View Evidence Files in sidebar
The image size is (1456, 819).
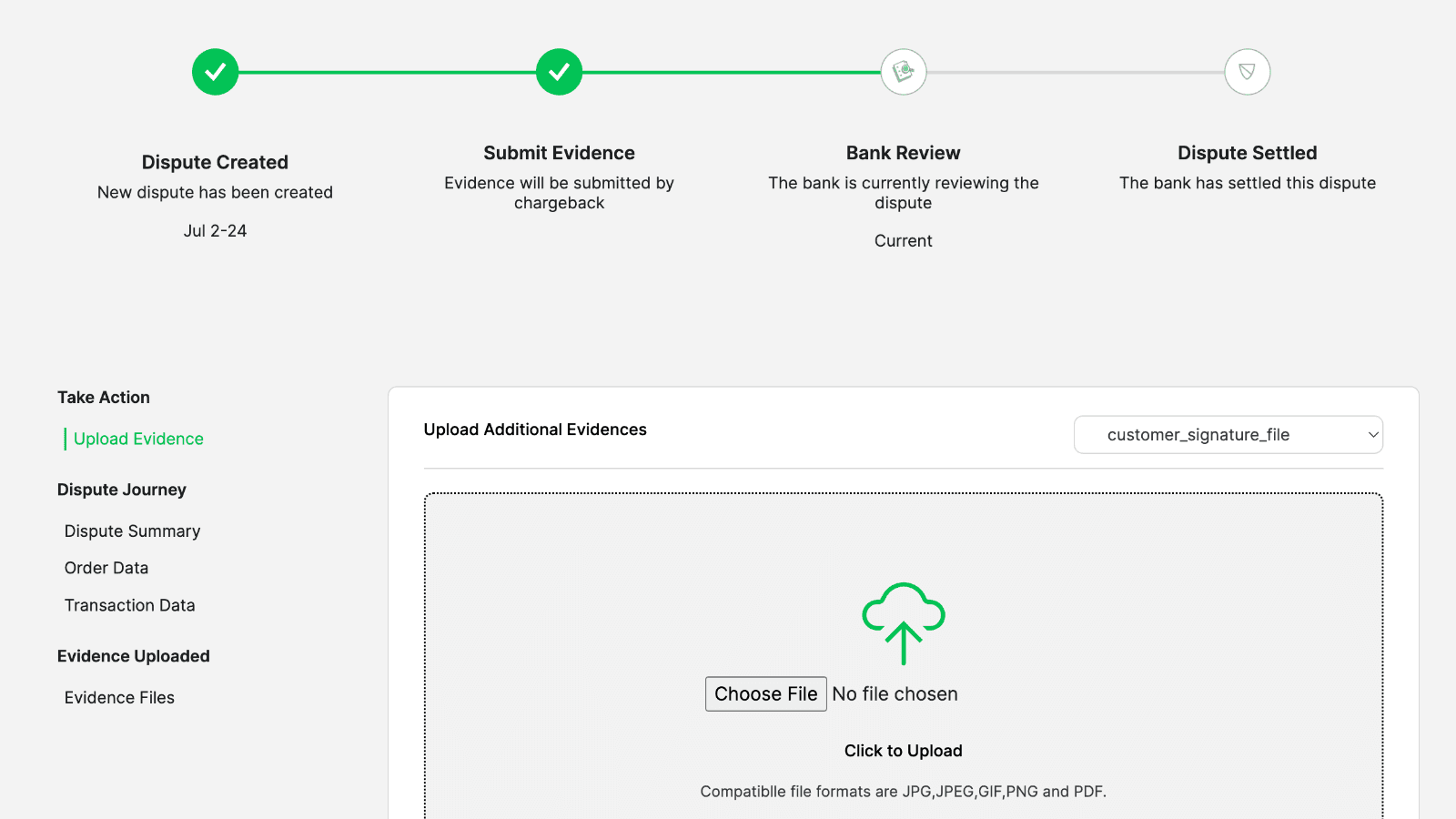coord(119,697)
